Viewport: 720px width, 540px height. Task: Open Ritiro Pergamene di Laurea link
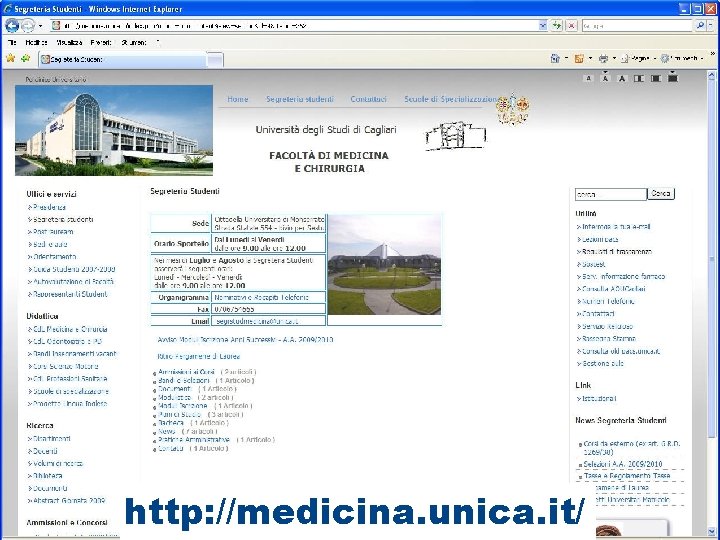click(198, 356)
